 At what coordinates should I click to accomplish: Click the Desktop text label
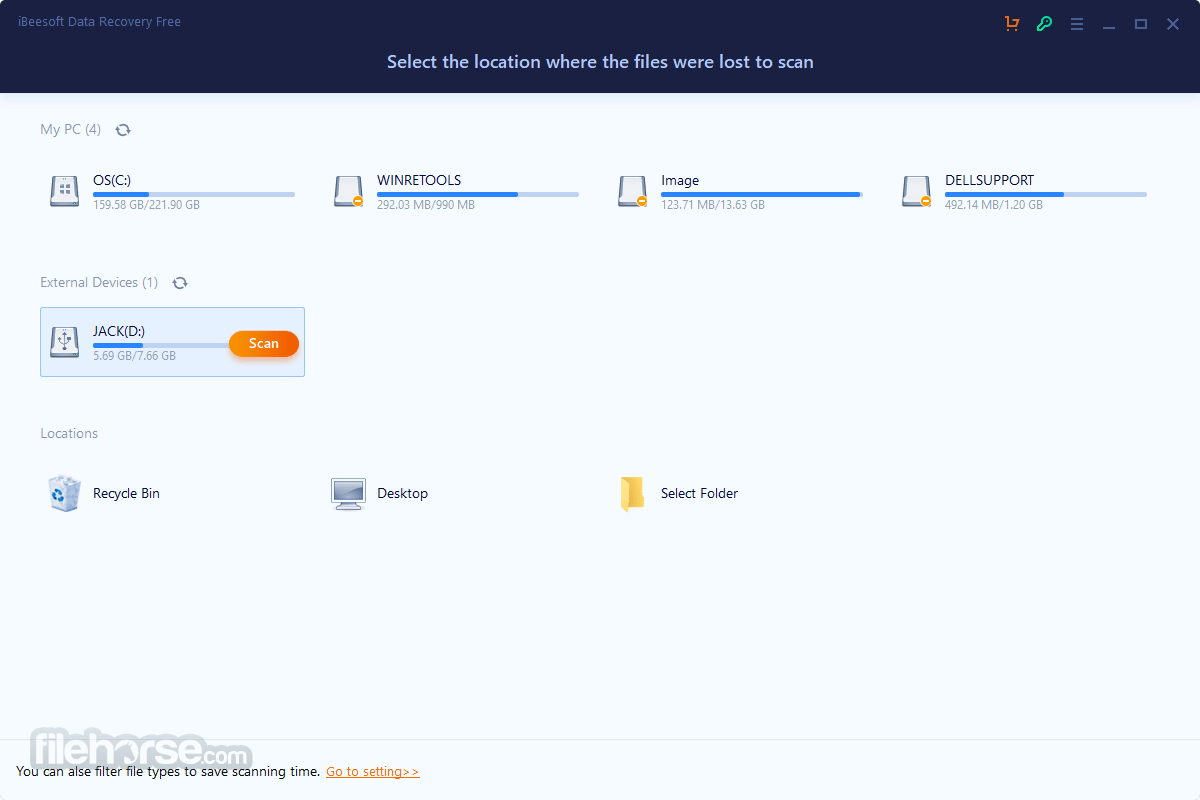pyautogui.click(x=402, y=493)
